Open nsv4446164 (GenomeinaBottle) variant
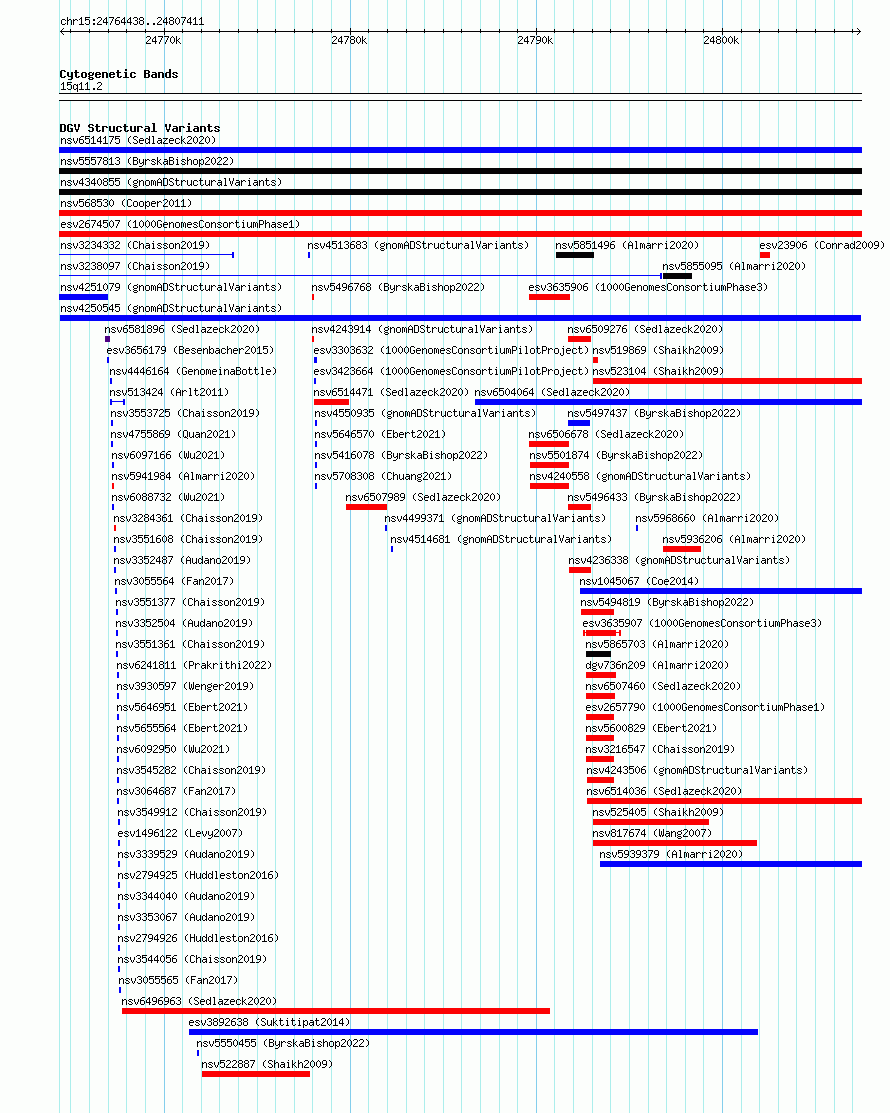The image size is (890, 1113). click(193, 371)
